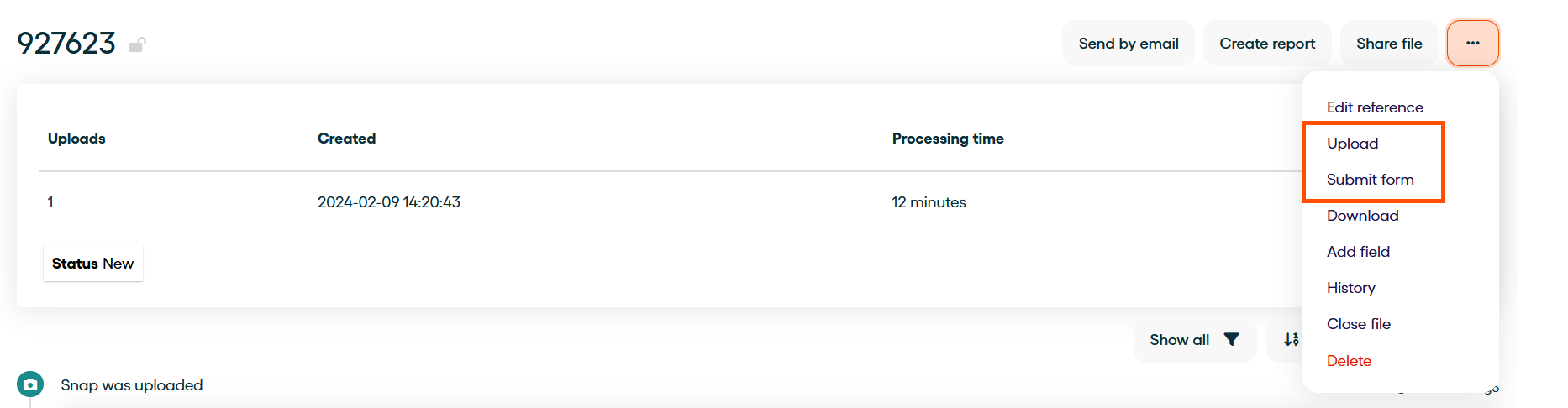This screenshot has width=1568, height=408.
Task: Select Submit form menu entry
Action: tap(1370, 180)
